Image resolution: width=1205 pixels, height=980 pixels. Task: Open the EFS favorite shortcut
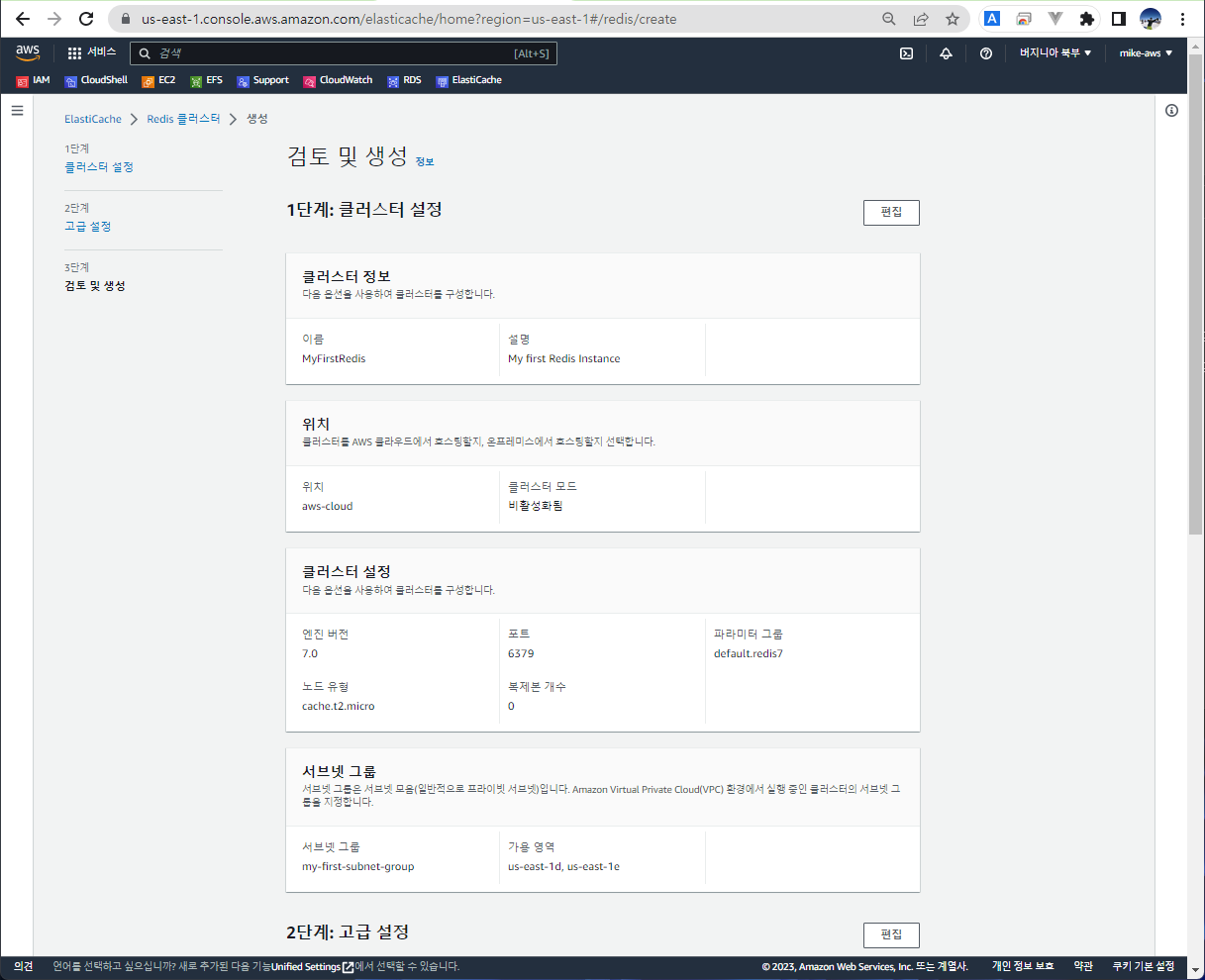(206, 80)
